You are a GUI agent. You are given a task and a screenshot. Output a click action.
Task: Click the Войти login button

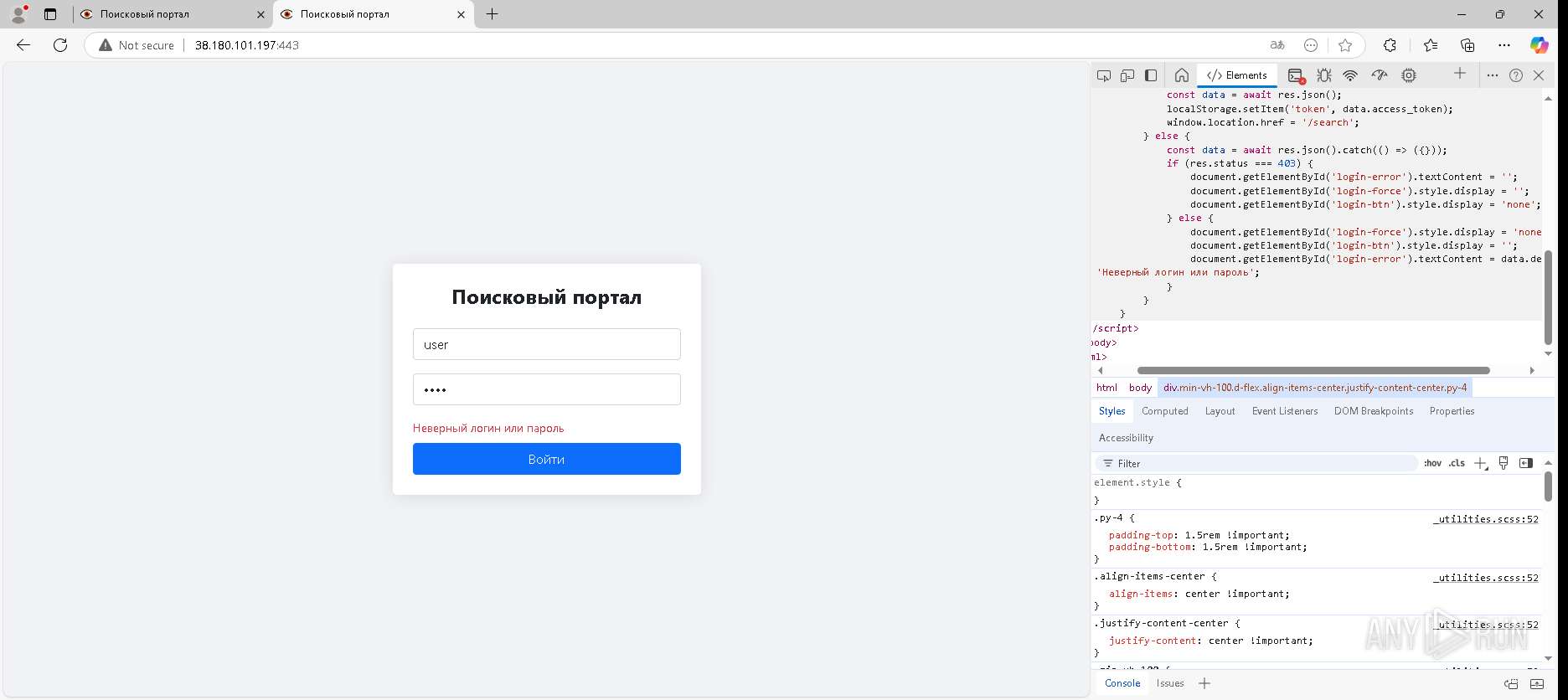click(x=546, y=459)
